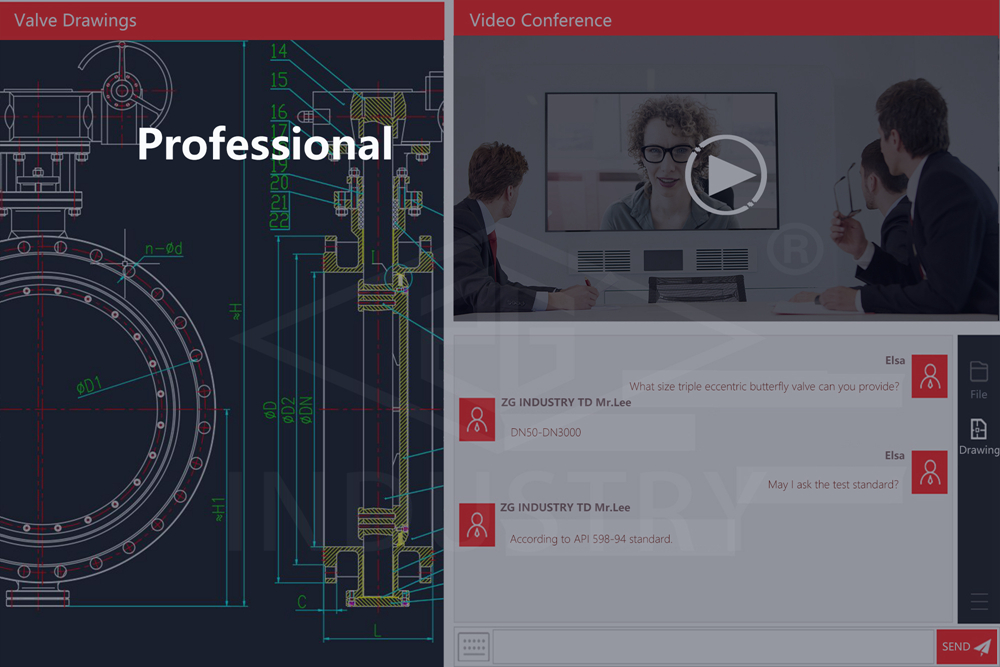Screen dimensions: 1000x667
Task: Click the API 598-94 standard reply
Action: [x=591, y=539]
